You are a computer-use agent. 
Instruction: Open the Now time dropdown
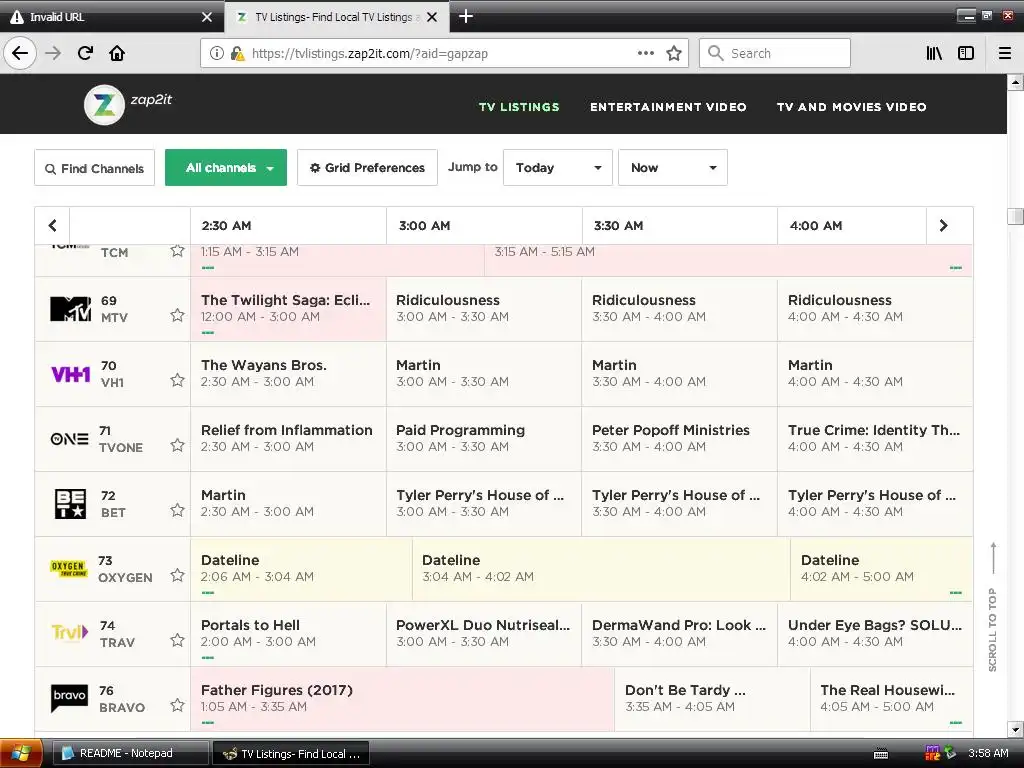(x=673, y=168)
